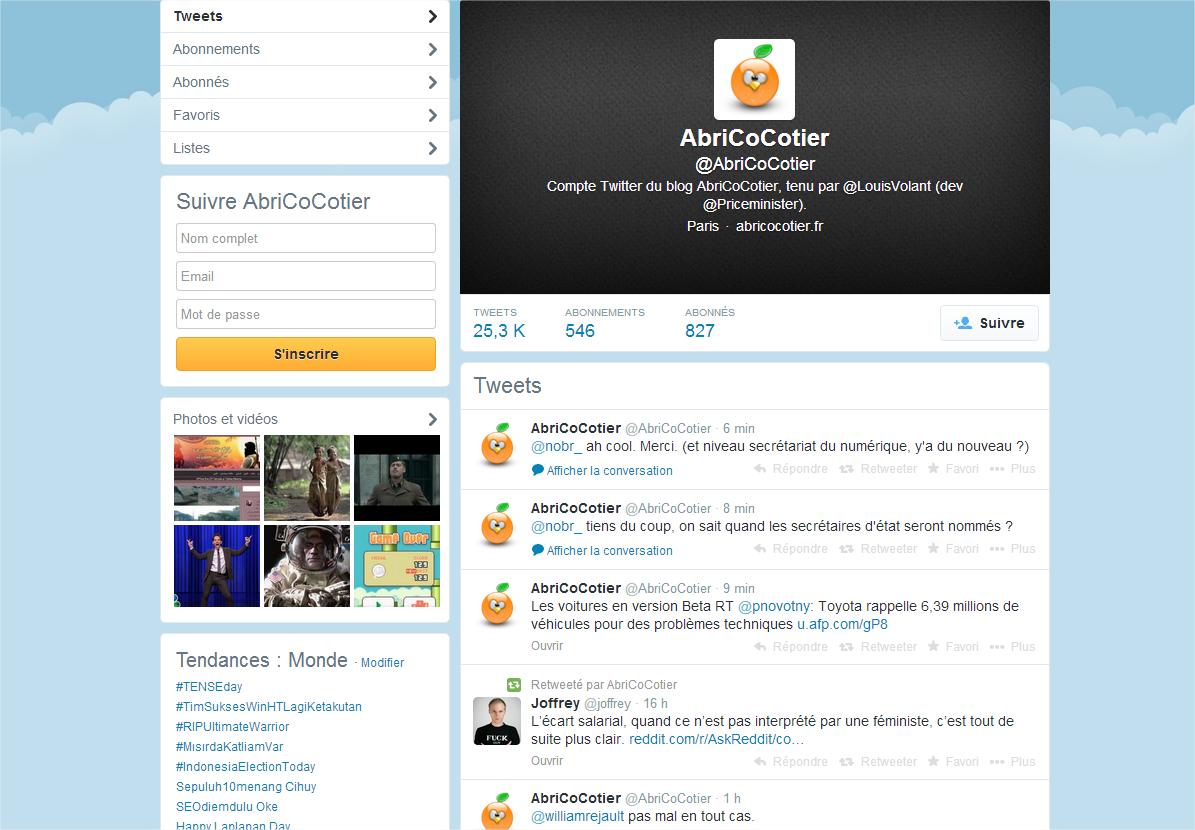Click the retweet icon on Joffrey's tweet
The width and height of the screenshot is (1195, 830).
[846, 762]
